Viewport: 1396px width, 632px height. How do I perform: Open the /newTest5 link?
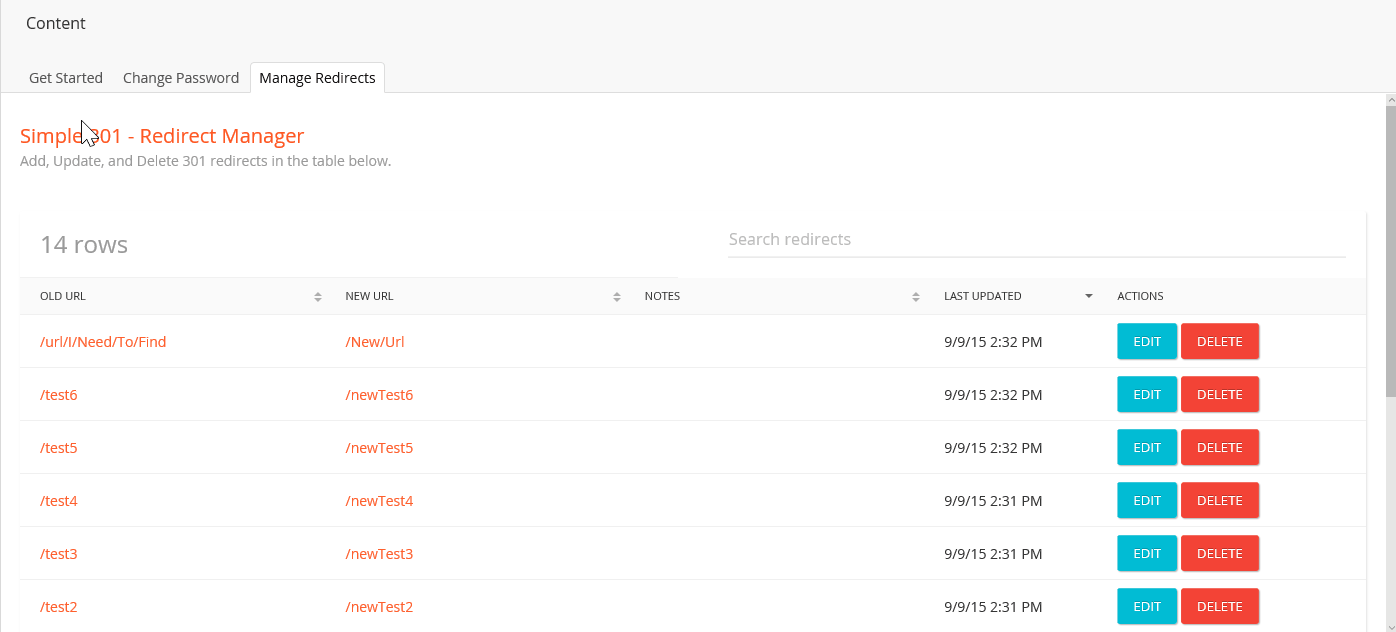click(x=379, y=448)
